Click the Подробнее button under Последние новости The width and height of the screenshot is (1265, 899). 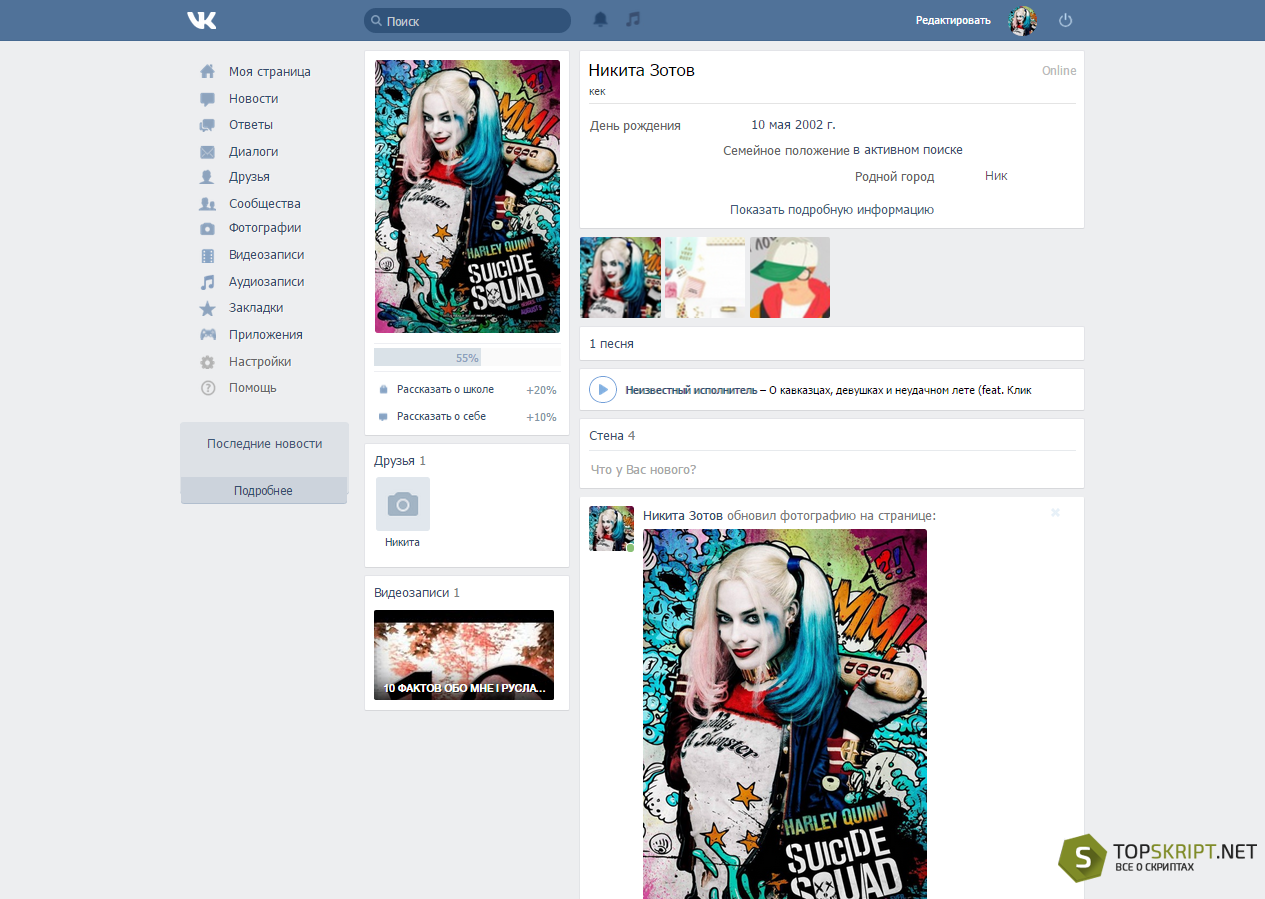click(x=264, y=490)
